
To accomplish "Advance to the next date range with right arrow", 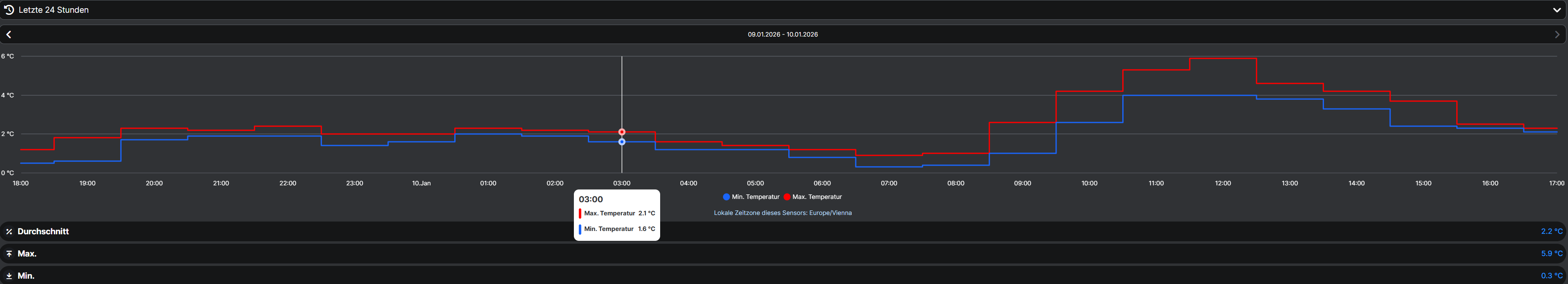I will click(x=1557, y=35).
